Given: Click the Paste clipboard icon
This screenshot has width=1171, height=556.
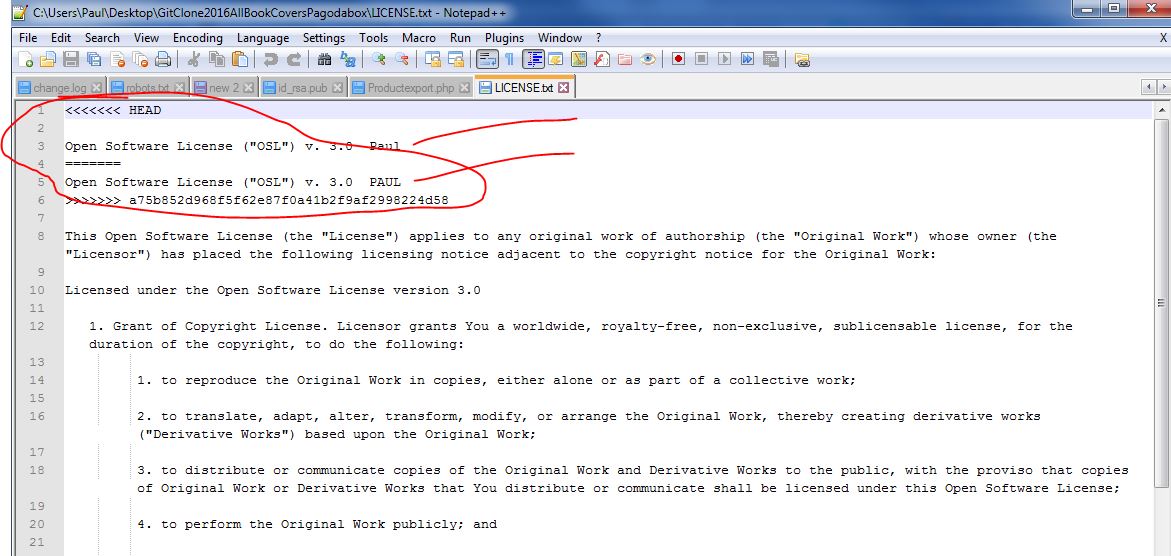Looking at the screenshot, I should click(x=239, y=59).
